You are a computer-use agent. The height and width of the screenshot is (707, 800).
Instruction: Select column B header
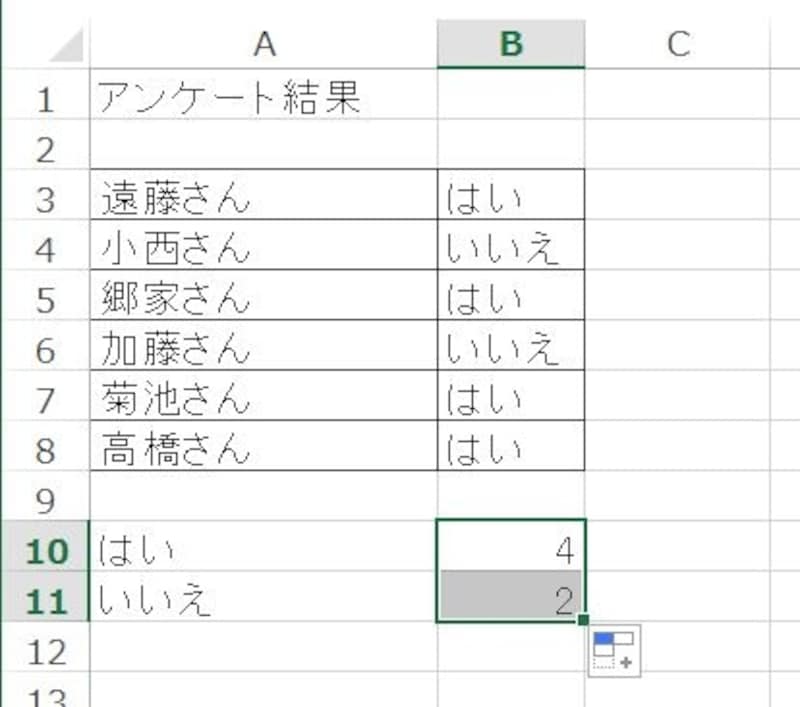point(510,44)
